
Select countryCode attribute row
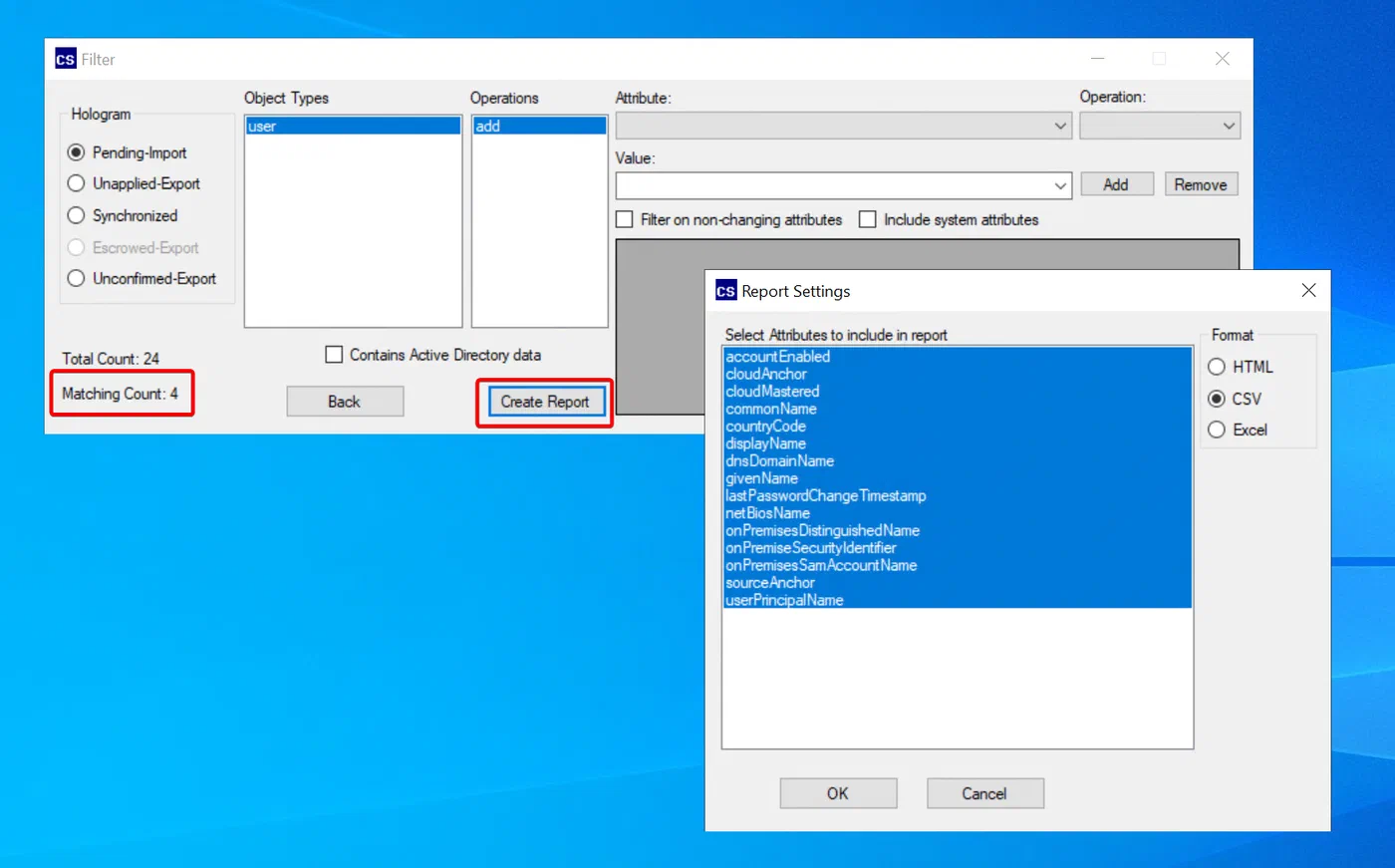point(957,427)
